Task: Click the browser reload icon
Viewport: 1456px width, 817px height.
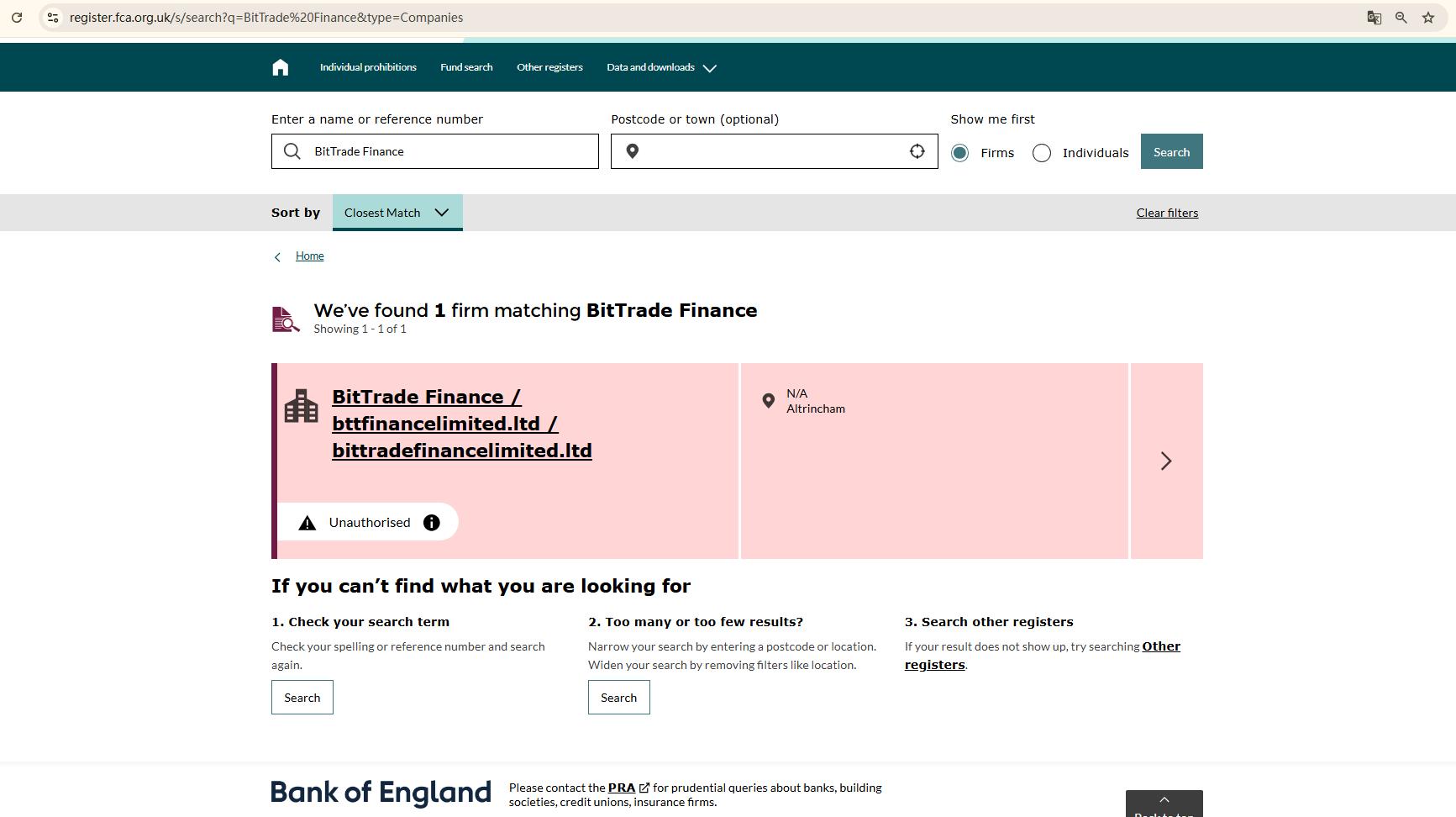Action: 17,18
